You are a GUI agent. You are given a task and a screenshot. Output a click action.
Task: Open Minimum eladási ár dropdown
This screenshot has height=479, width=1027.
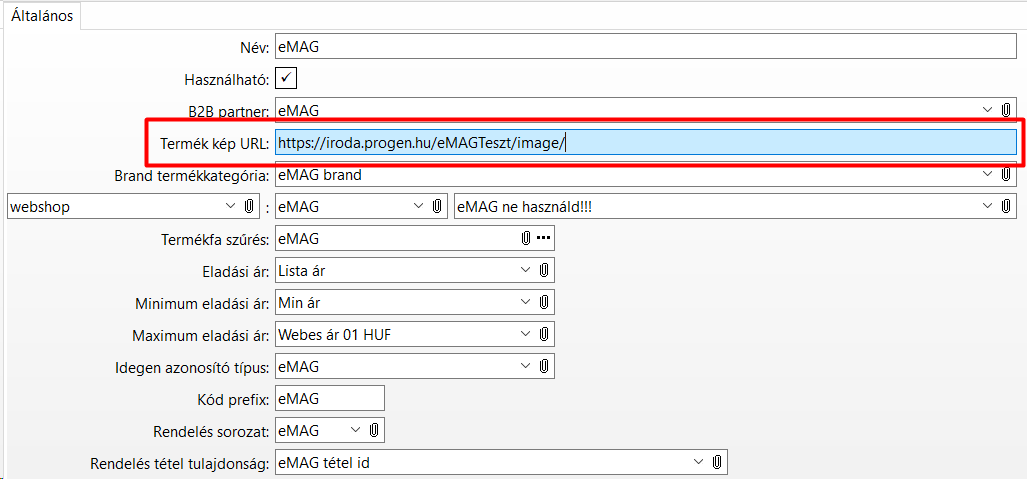pos(526,301)
